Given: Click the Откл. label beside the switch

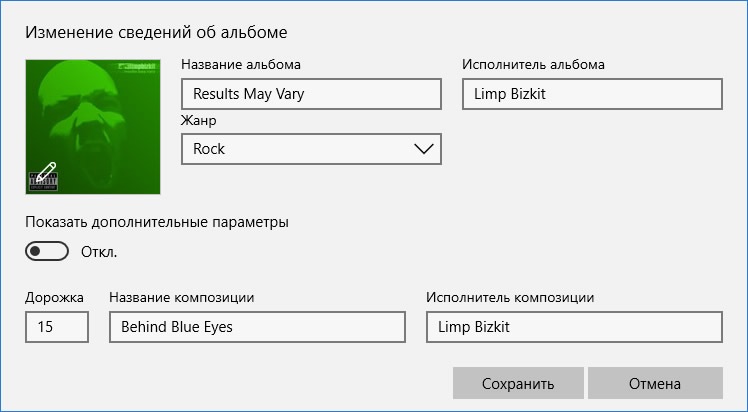Looking at the screenshot, I should [x=99, y=252].
